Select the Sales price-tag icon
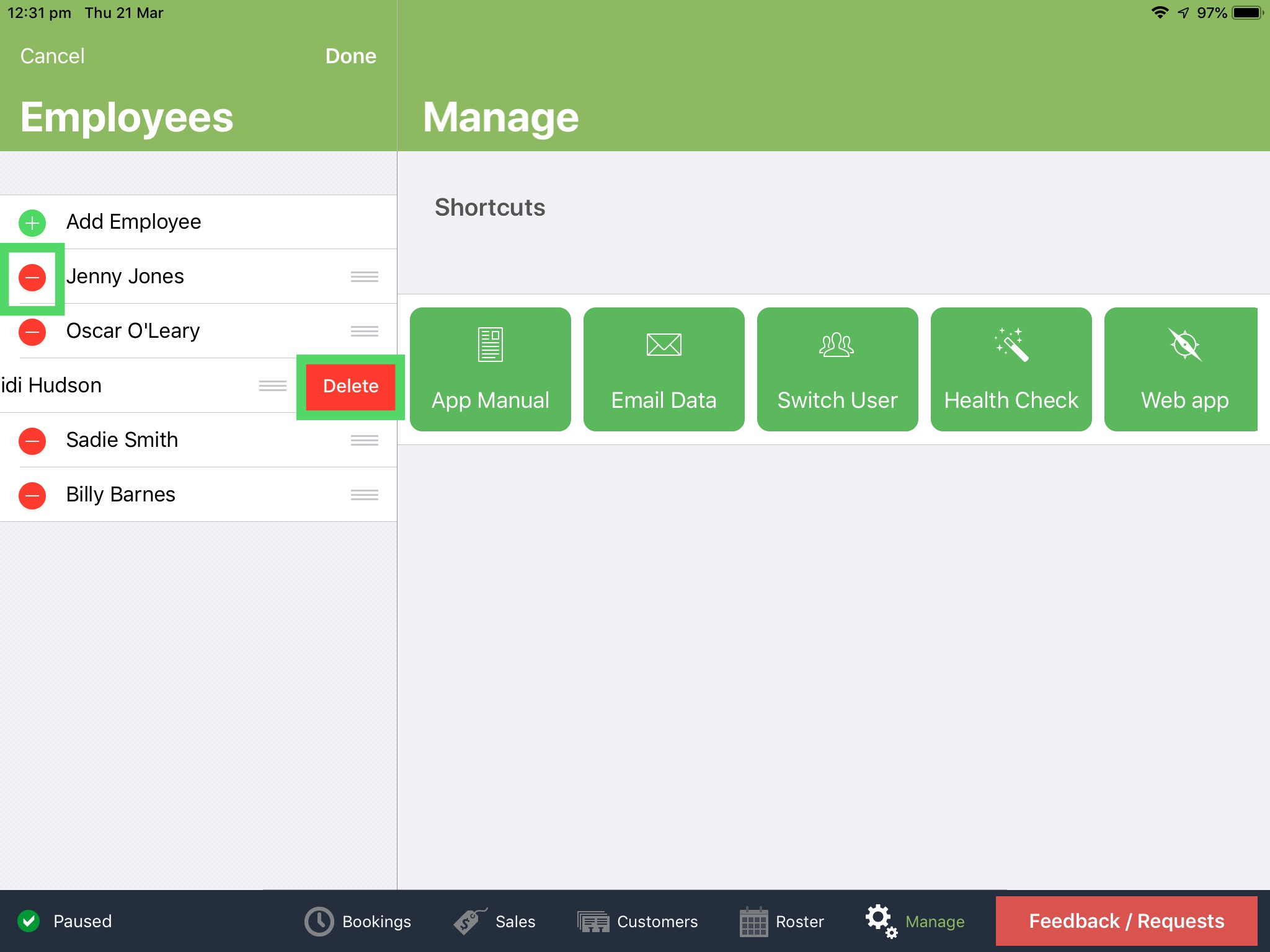 pyautogui.click(x=466, y=921)
